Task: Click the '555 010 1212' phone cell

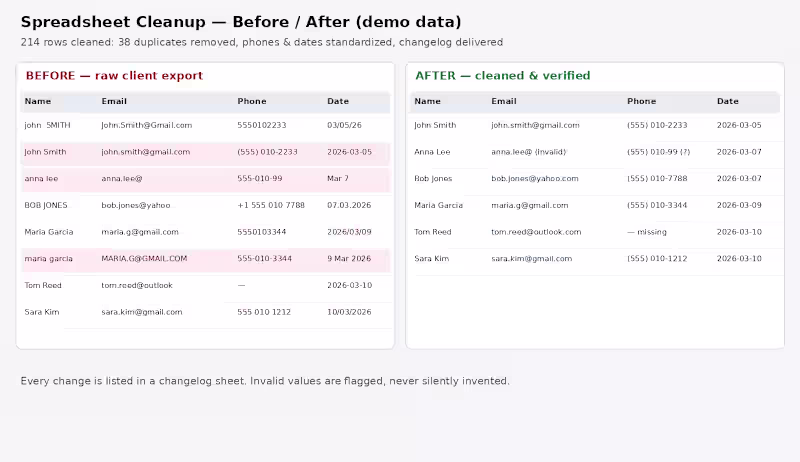Action: [x=264, y=312]
